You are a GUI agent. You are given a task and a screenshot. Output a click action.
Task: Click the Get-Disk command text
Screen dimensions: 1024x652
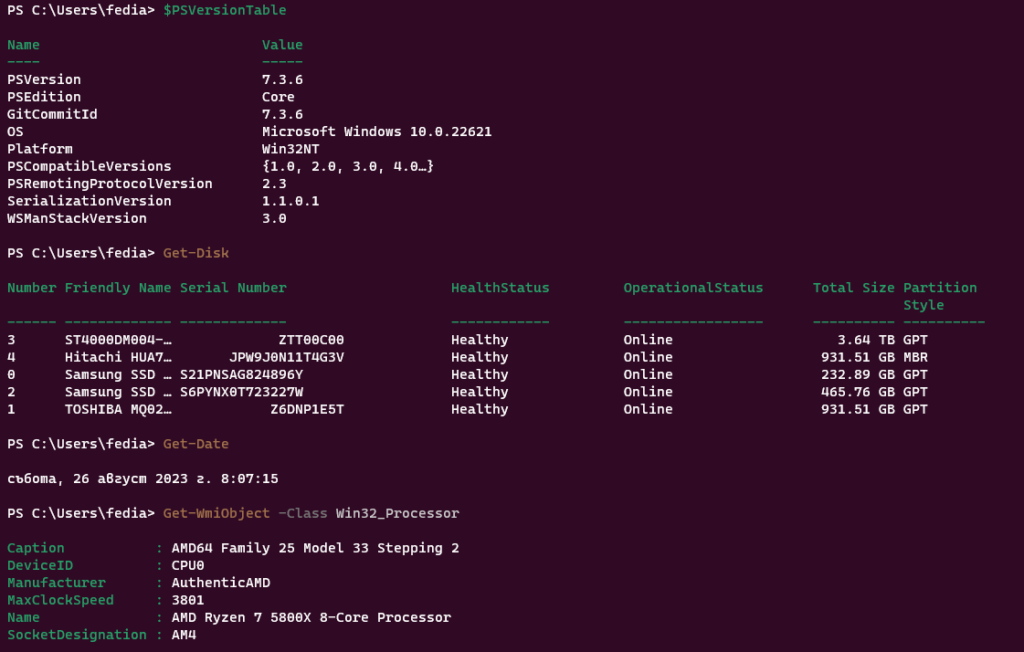pos(196,253)
